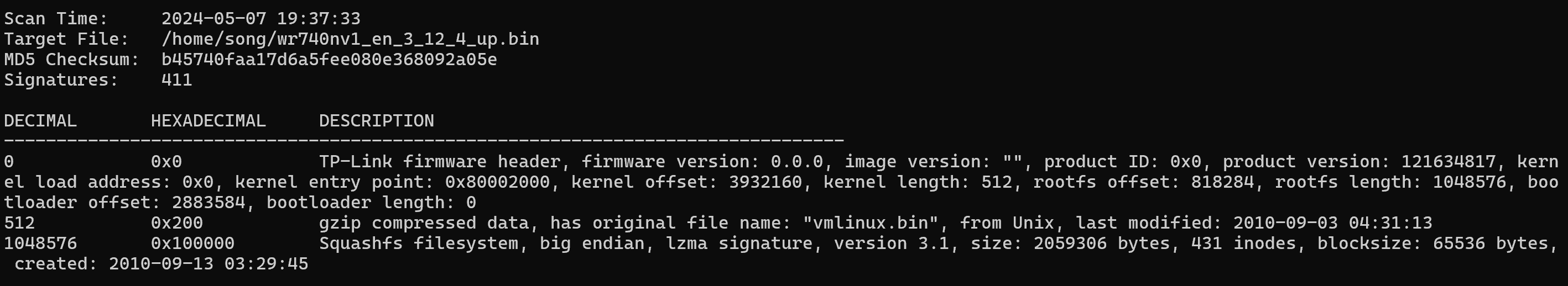
Task: Click the Scan Time timestamp value
Action: (x=261, y=18)
